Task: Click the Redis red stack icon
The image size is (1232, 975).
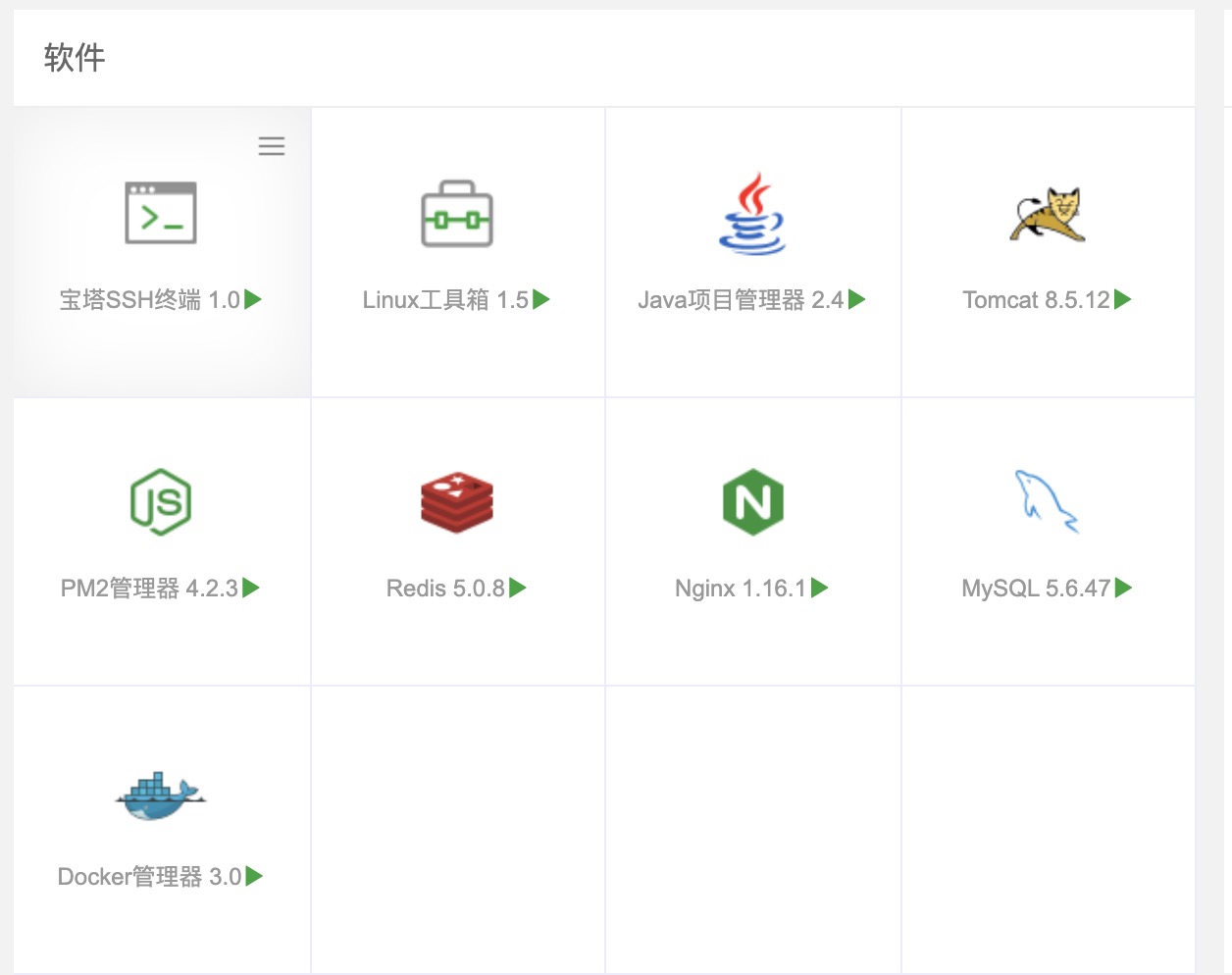Action: click(457, 502)
